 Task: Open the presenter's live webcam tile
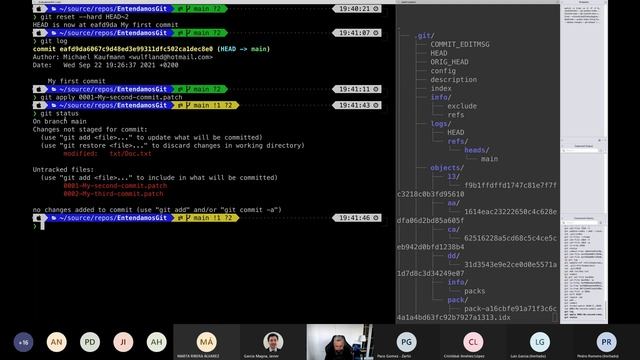tap(340, 342)
